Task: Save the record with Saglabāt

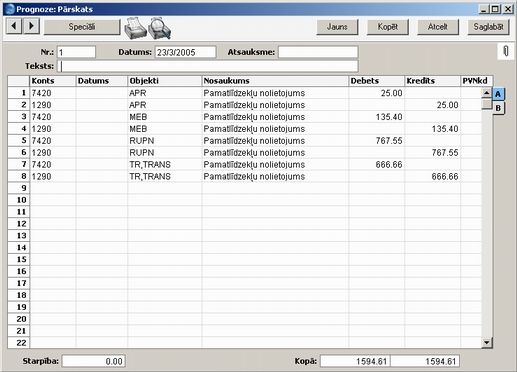Action: pos(488,27)
